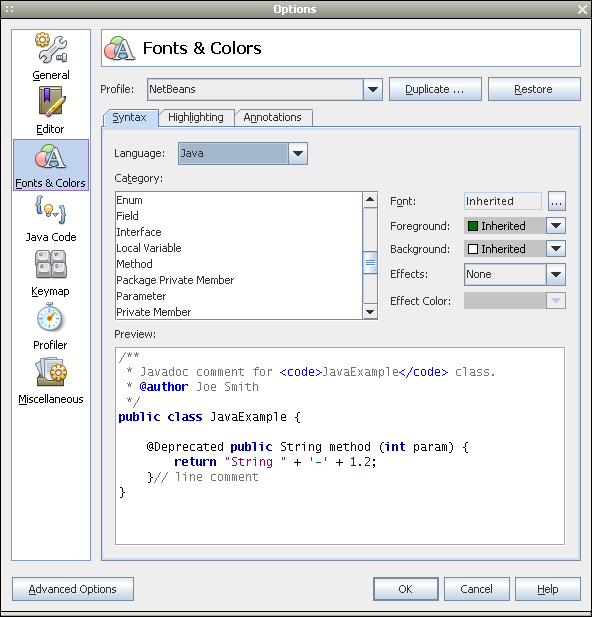The height and width of the screenshot is (617, 592).
Task: Click the Font Inherited field
Action: pyautogui.click(x=503, y=201)
